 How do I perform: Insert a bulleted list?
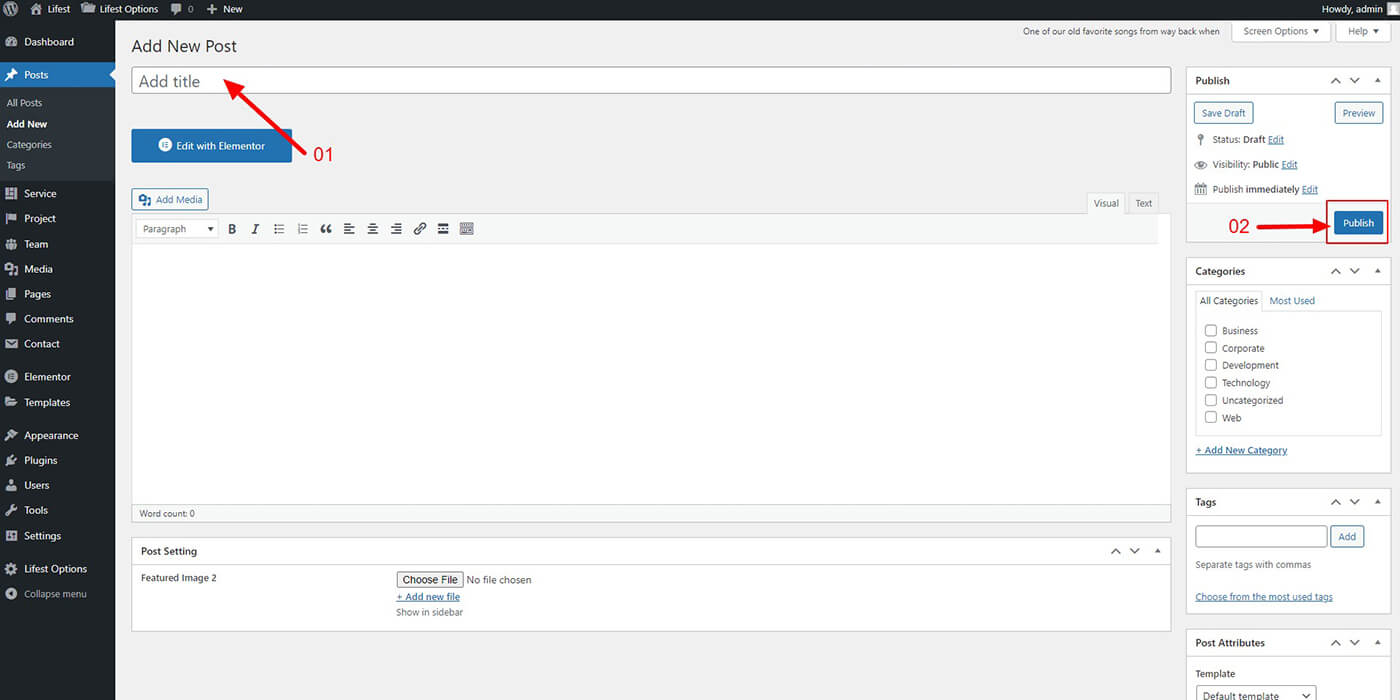(x=279, y=229)
